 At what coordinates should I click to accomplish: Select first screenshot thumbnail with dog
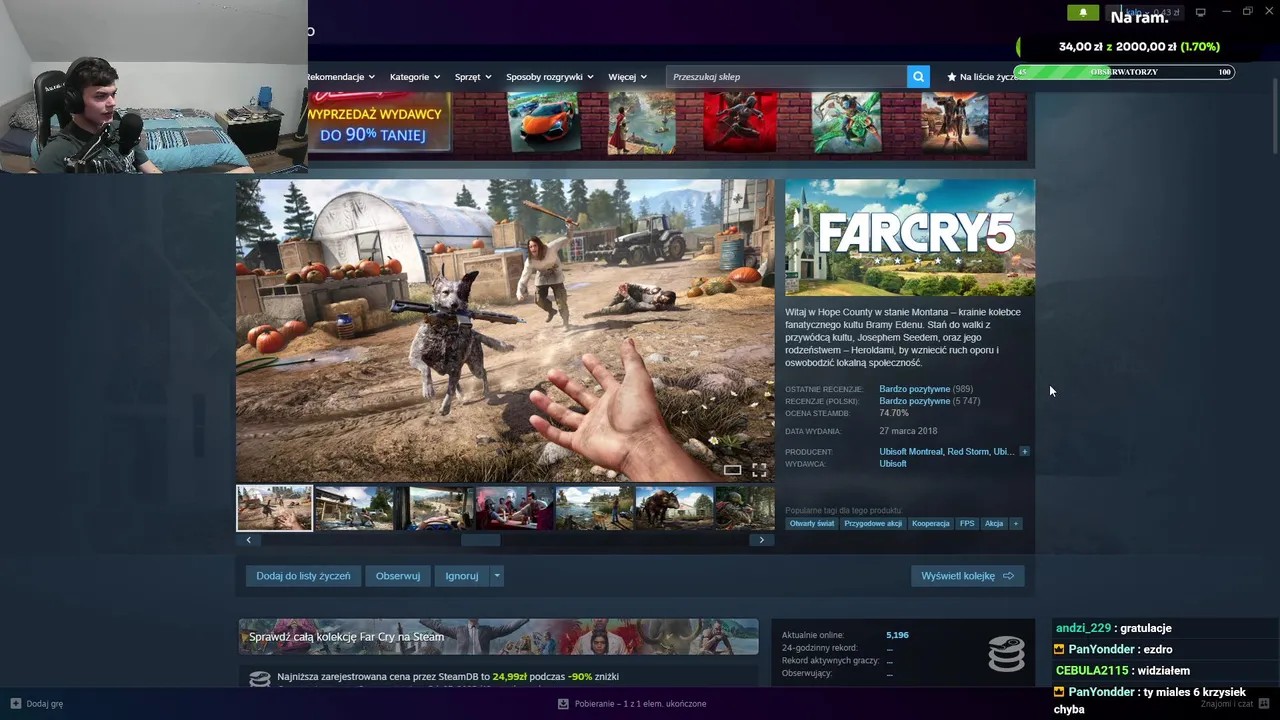click(274, 508)
